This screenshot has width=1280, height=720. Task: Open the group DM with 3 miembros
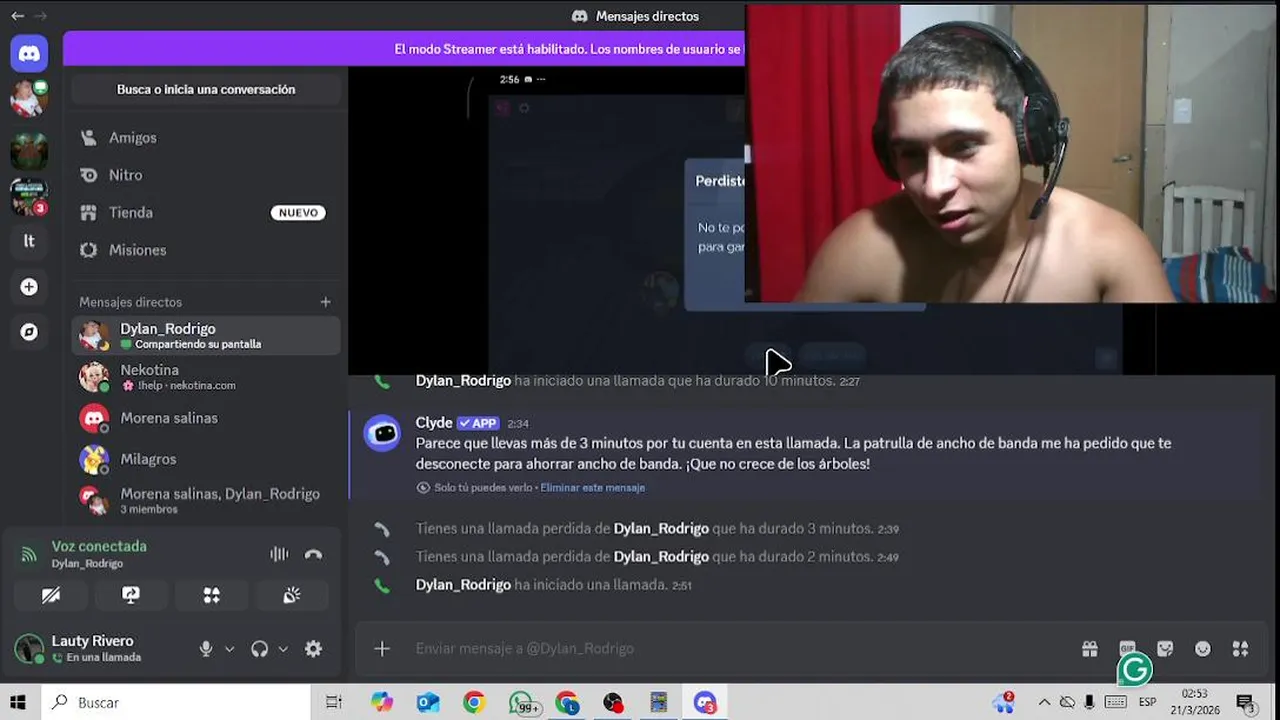coord(206,500)
